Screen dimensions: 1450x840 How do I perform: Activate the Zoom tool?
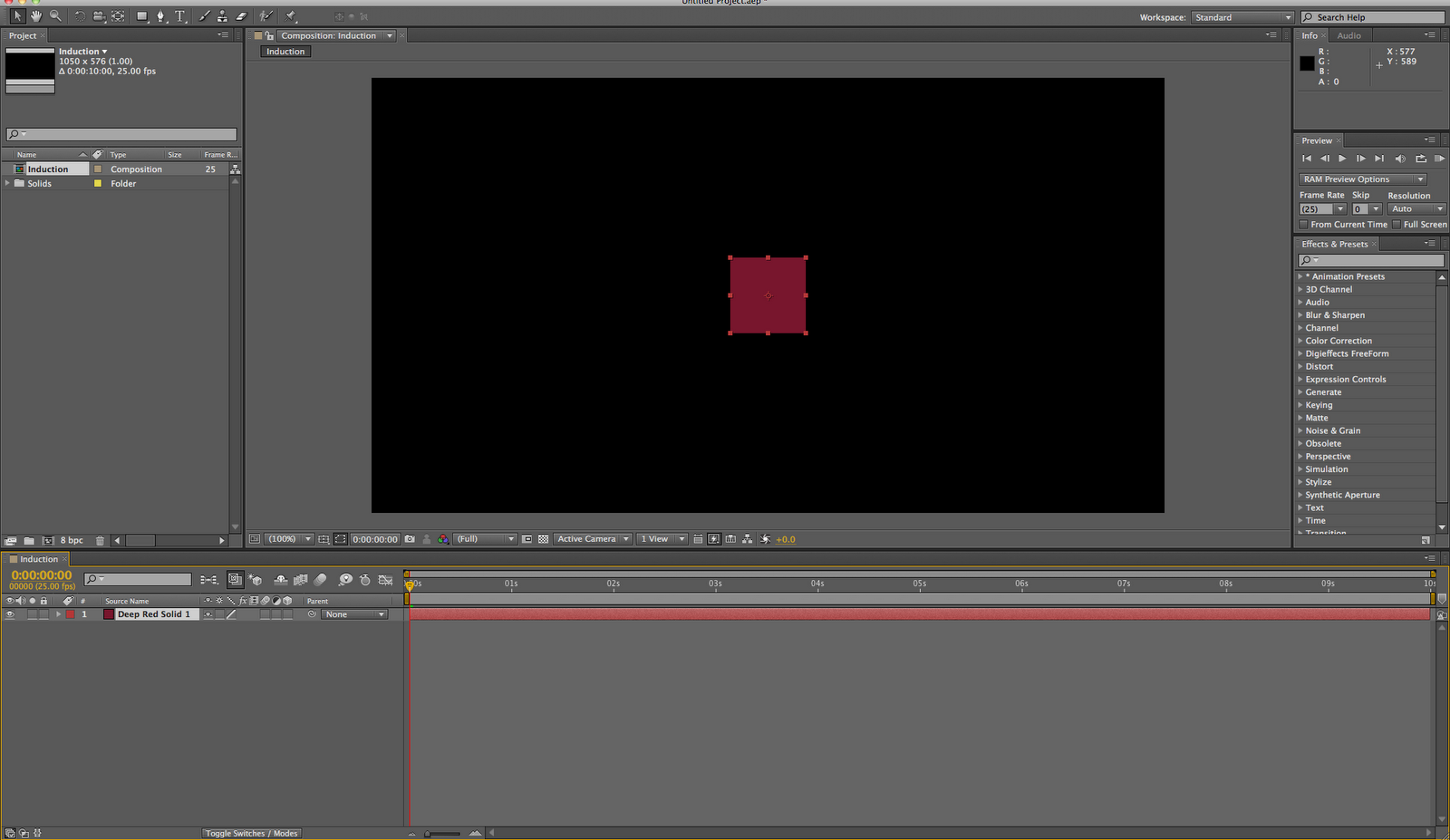pos(54,15)
